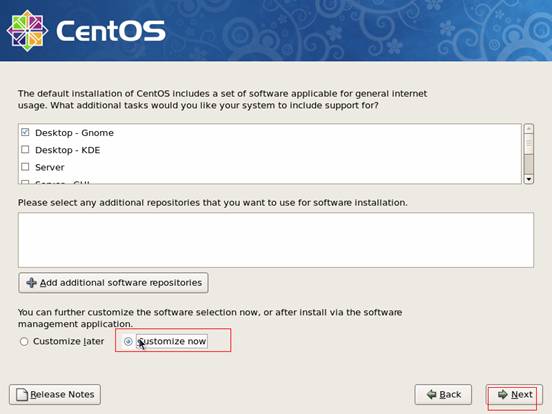Select the Desktop - KDE list entry text
This screenshot has height=414, width=552.
[68, 150]
